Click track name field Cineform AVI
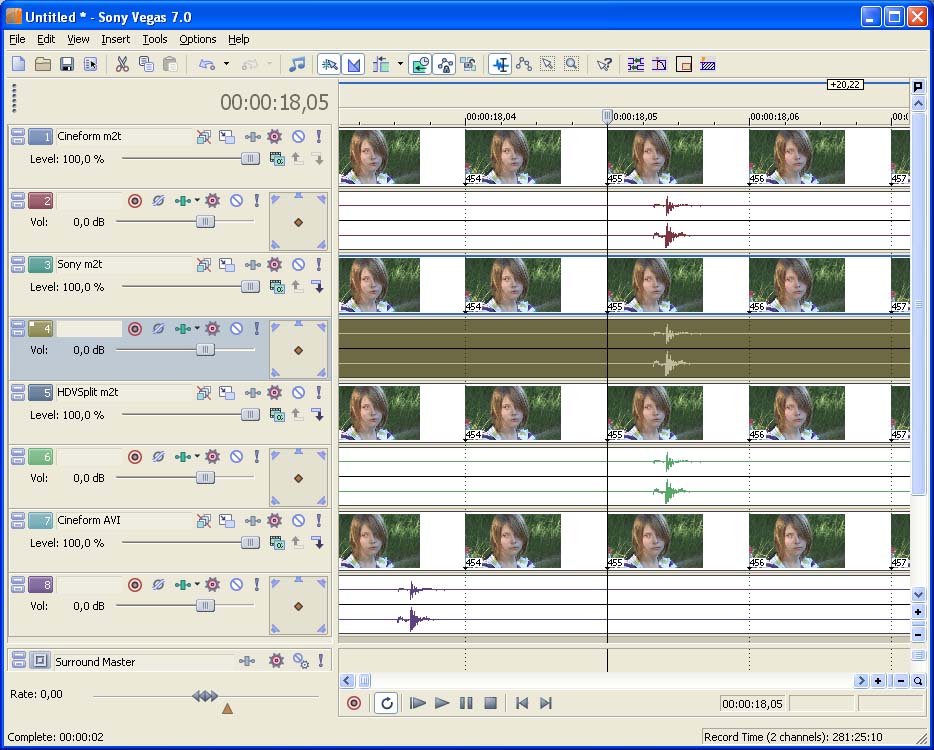The height and width of the screenshot is (750, 934). 123,520
